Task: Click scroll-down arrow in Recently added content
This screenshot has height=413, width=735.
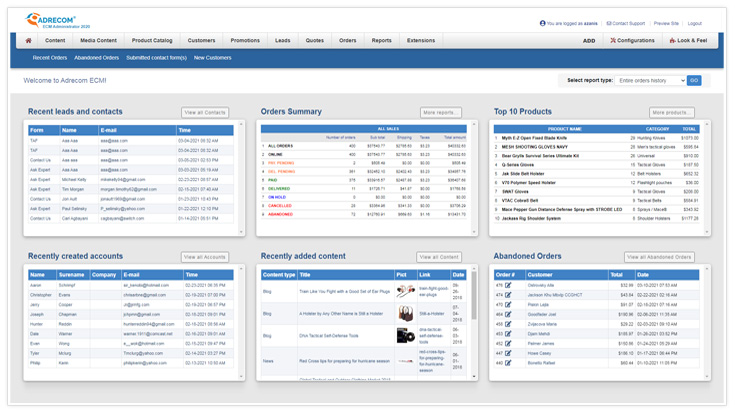Action: tap(474, 376)
